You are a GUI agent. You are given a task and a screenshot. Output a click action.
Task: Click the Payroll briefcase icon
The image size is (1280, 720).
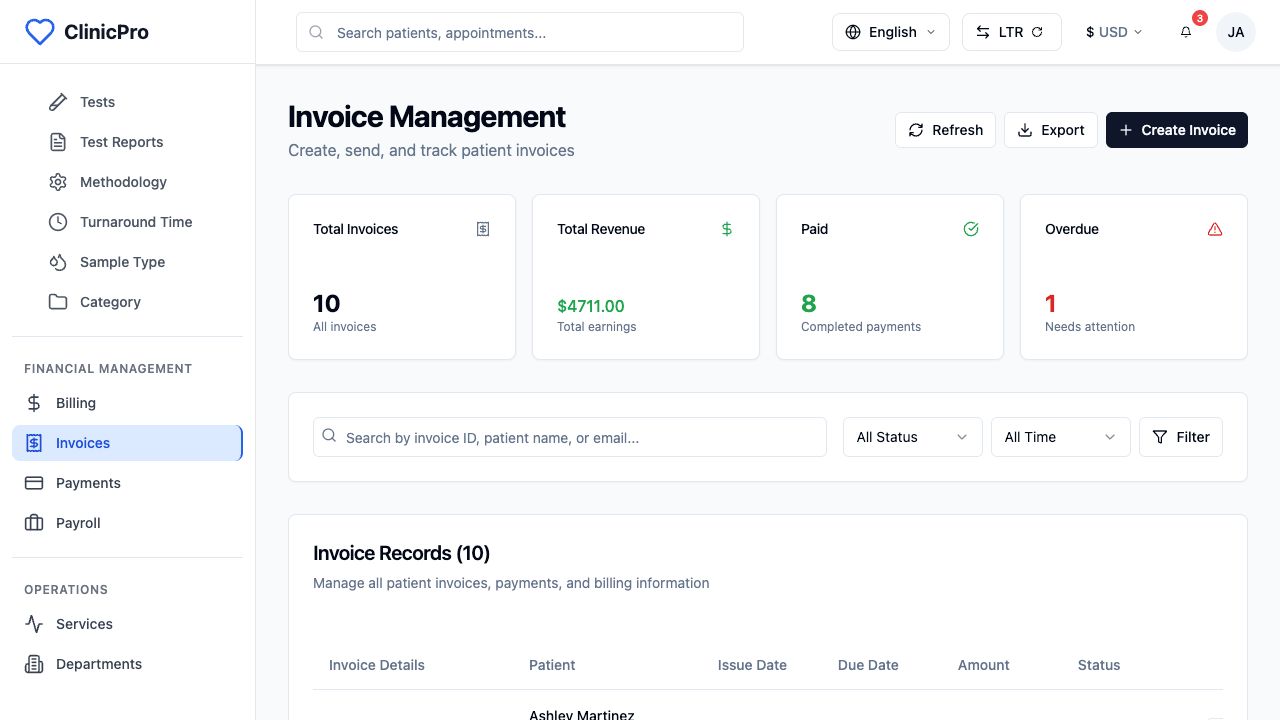tap(34, 523)
